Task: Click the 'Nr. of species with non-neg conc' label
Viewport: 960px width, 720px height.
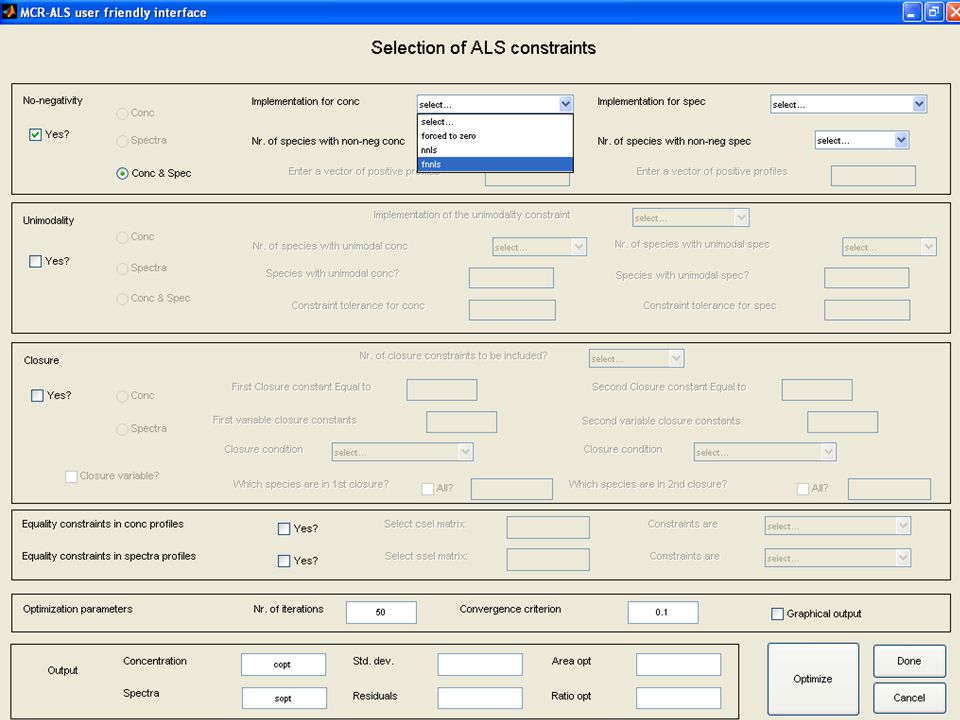Action: 328,141
